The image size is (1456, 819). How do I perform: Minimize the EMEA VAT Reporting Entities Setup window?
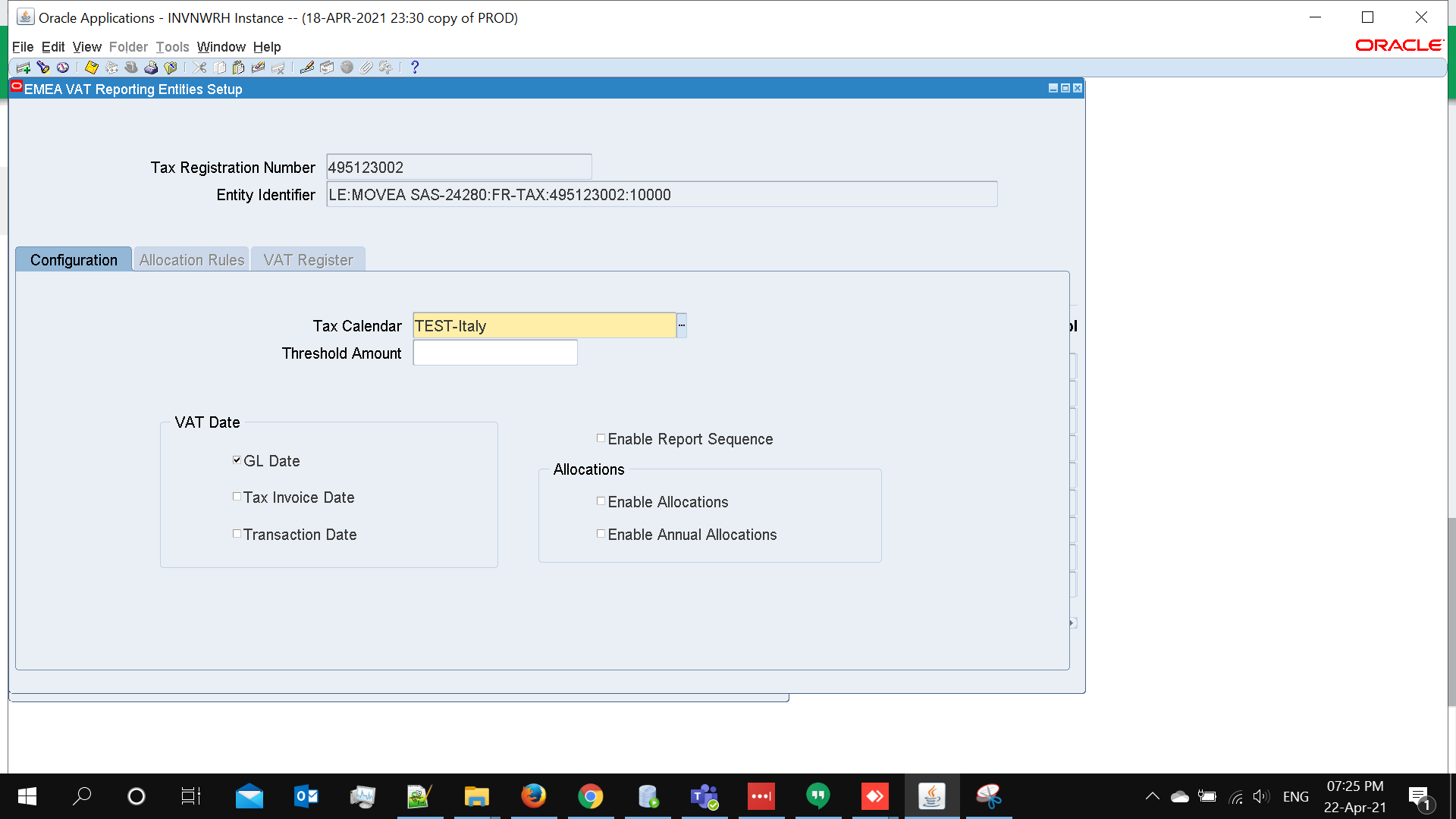[x=1053, y=89]
